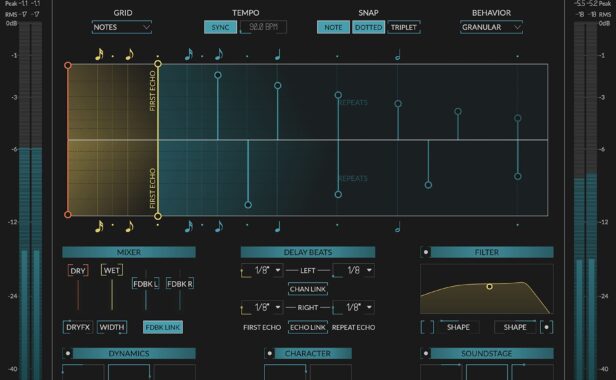
Task: Open the RIGHT first echo delay dropdown
Action: point(262,307)
